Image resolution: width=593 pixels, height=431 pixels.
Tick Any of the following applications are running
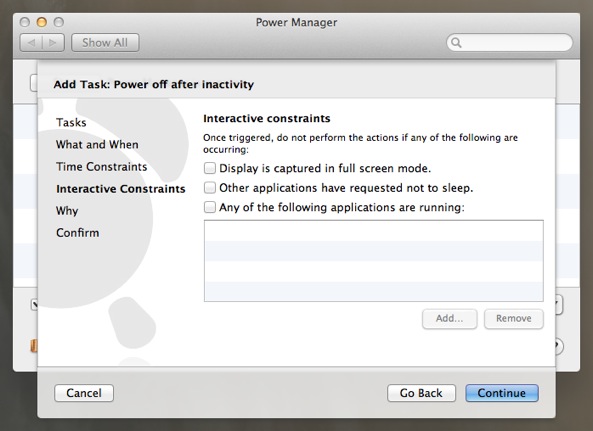click(210, 207)
